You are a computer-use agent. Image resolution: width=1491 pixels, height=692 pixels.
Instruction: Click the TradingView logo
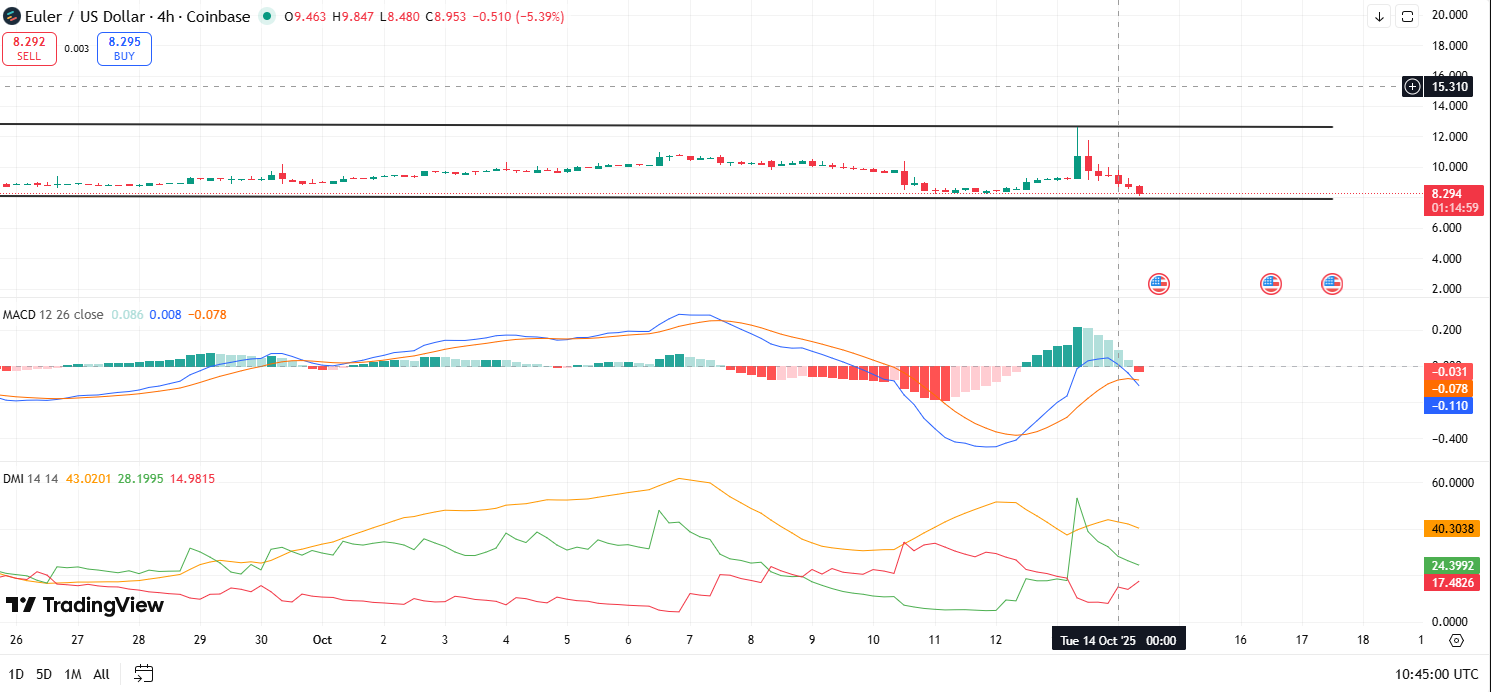click(x=85, y=605)
